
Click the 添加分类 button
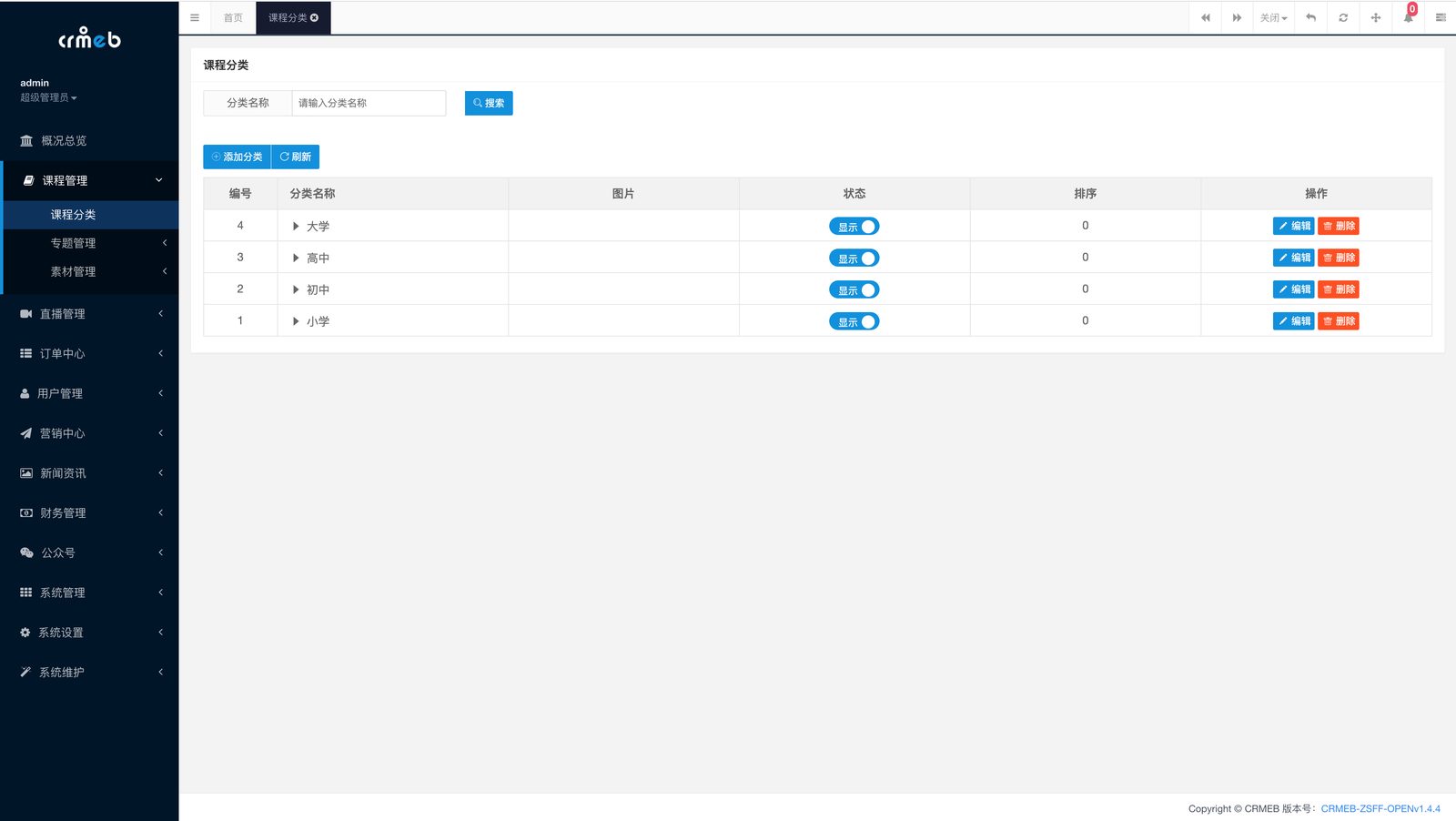coord(237,157)
